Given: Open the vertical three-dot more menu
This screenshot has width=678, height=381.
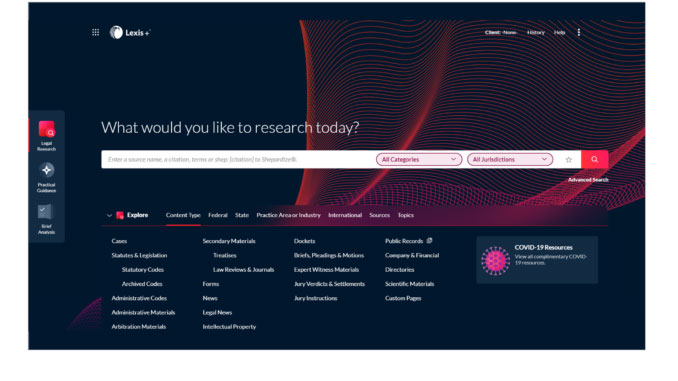Looking at the screenshot, I should pyautogui.click(x=579, y=32).
